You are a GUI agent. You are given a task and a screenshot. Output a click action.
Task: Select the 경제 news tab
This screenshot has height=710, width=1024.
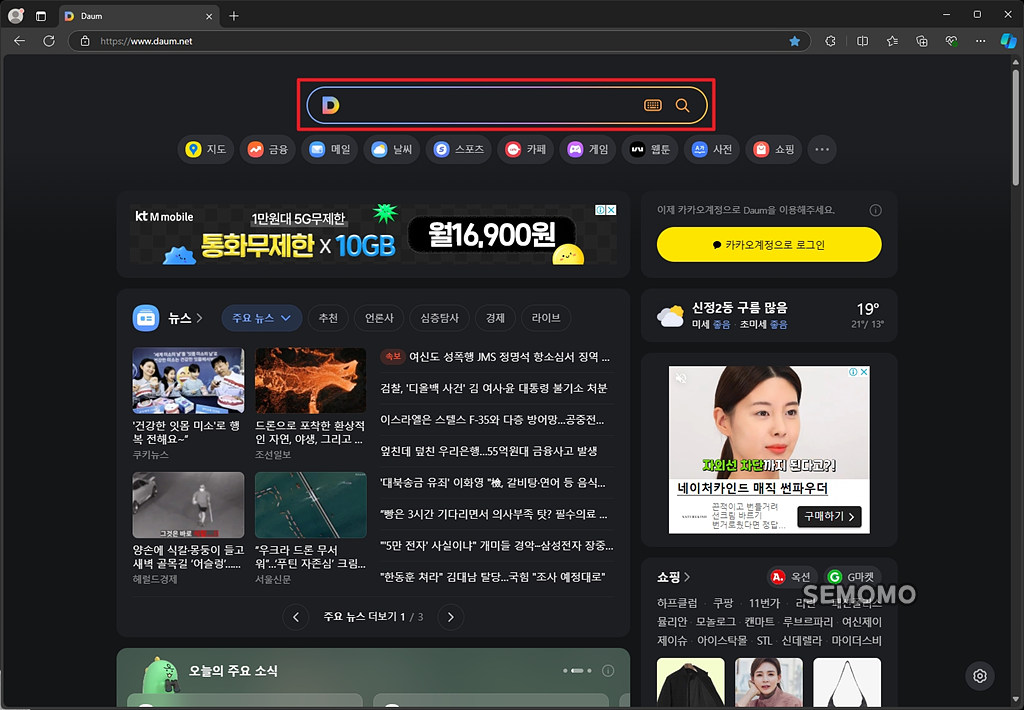pyautogui.click(x=495, y=318)
